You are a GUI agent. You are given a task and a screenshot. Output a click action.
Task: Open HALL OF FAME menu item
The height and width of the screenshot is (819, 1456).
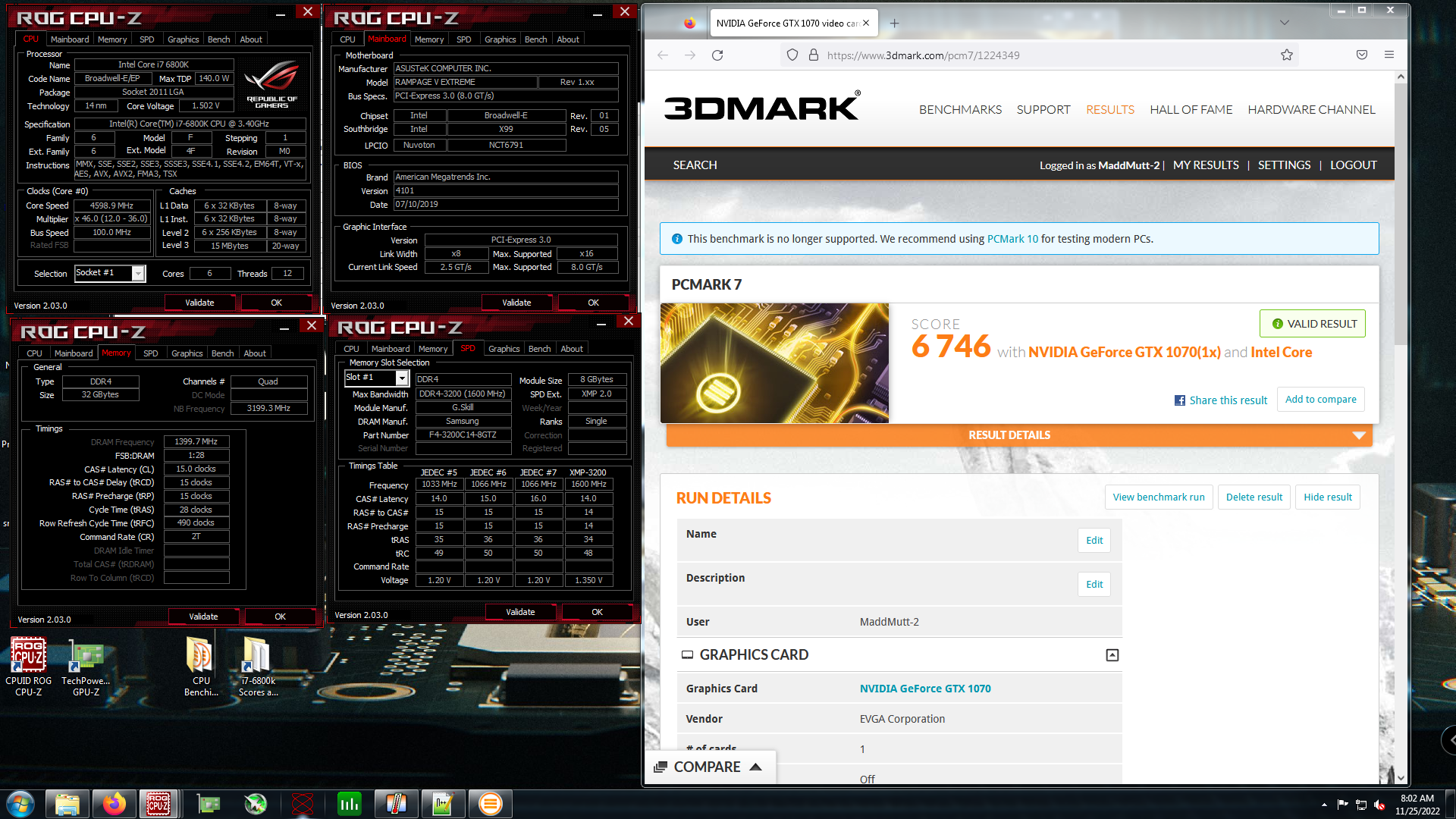tap(1191, 110)
